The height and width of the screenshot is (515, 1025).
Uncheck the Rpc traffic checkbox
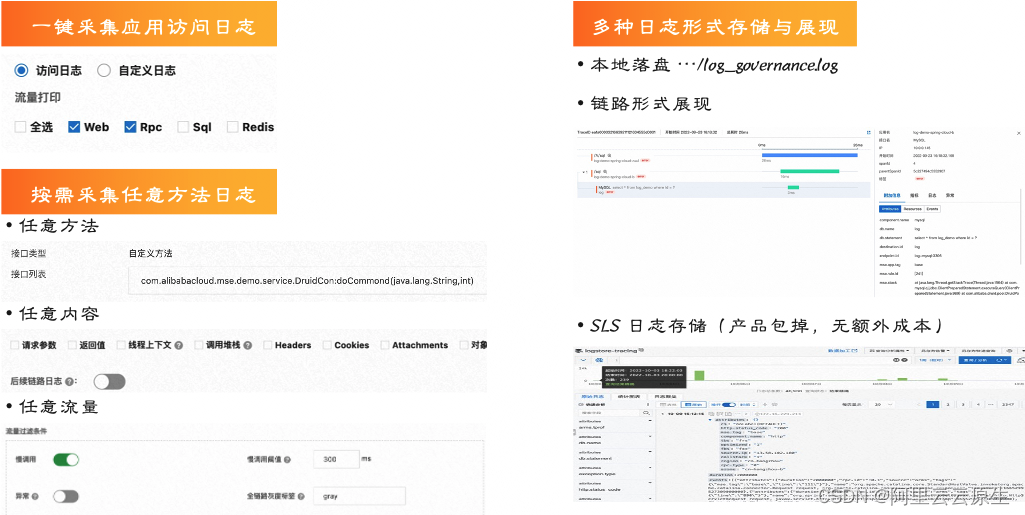(x=130, y=127)
